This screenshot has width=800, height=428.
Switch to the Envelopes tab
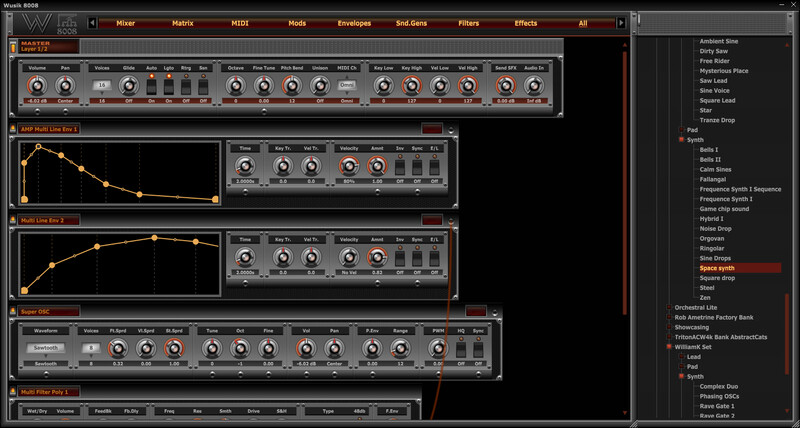tap(355, 22)
